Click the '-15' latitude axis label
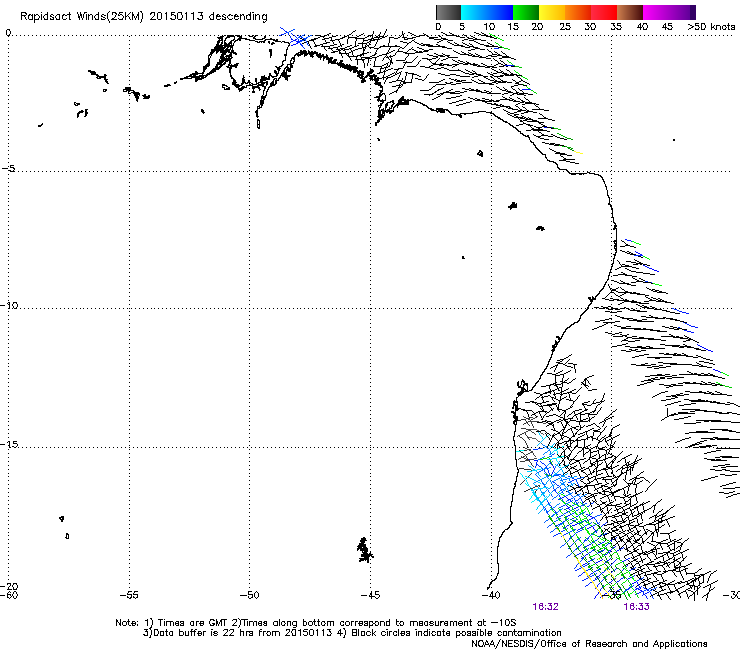 pos(9,444)
